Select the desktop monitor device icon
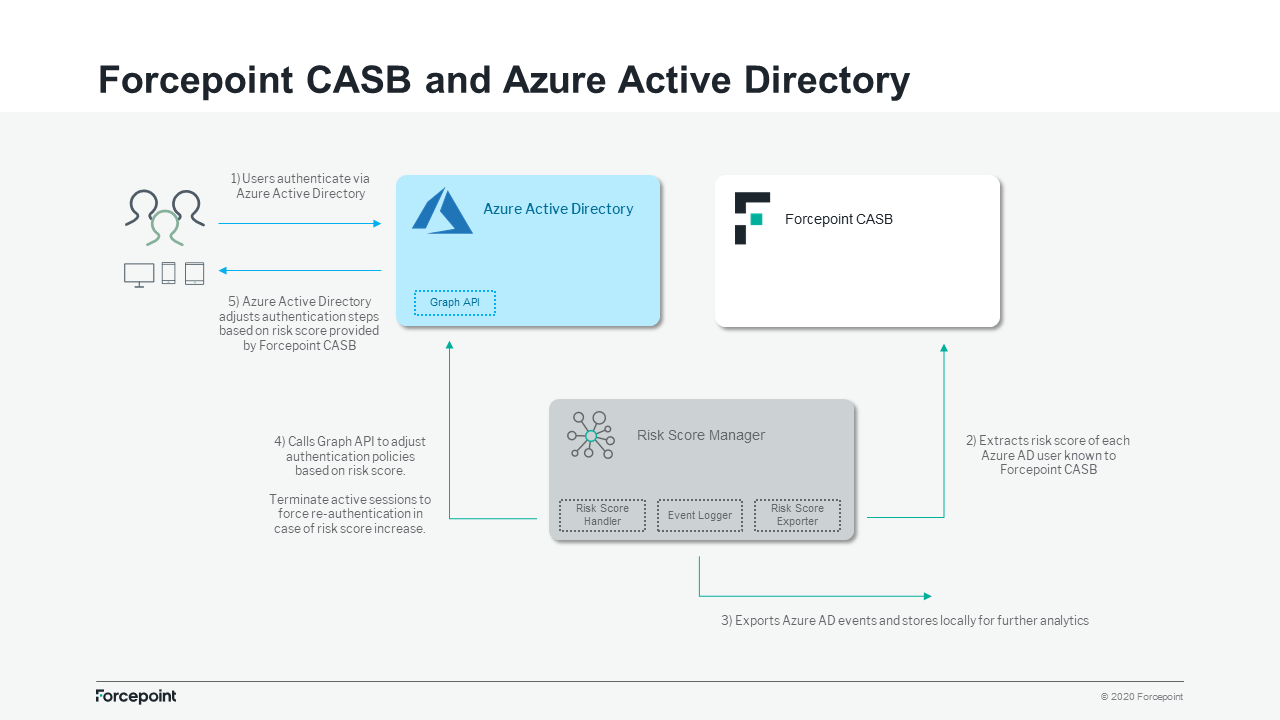 138,271
